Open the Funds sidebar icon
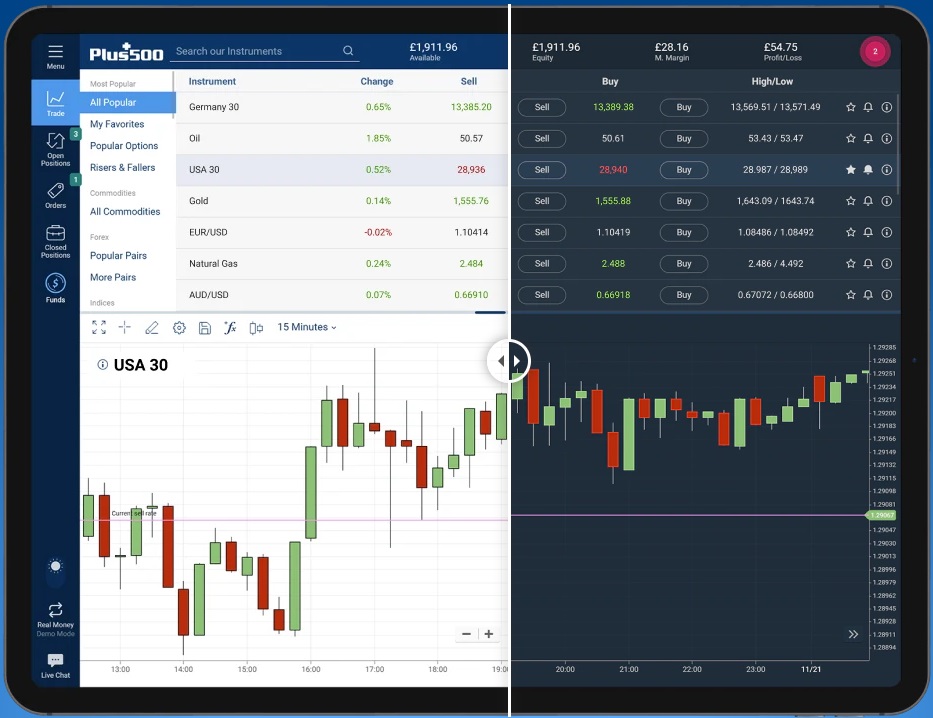The image size is (933, 718). tap(55, 288)
